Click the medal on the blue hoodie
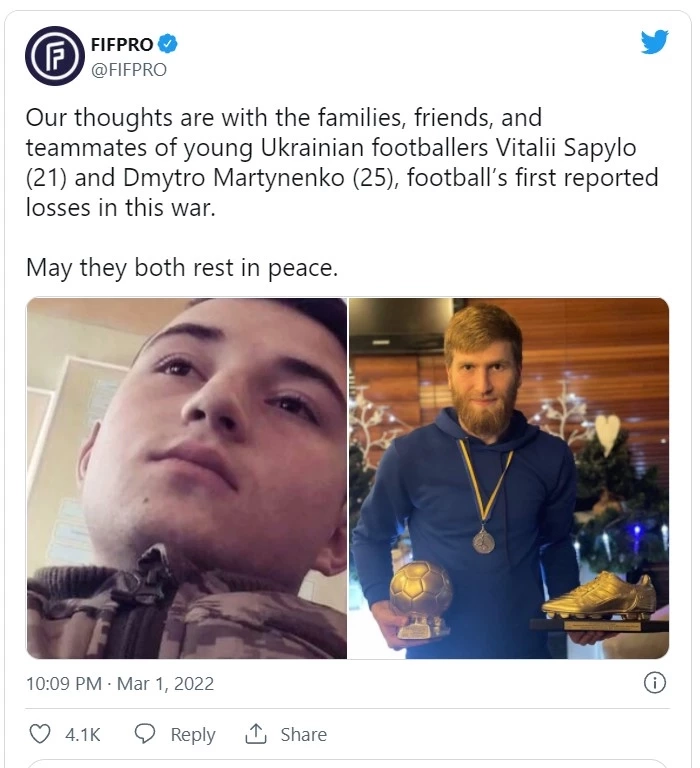This screenshot has height=768, width=700. [x=484, y=541]
